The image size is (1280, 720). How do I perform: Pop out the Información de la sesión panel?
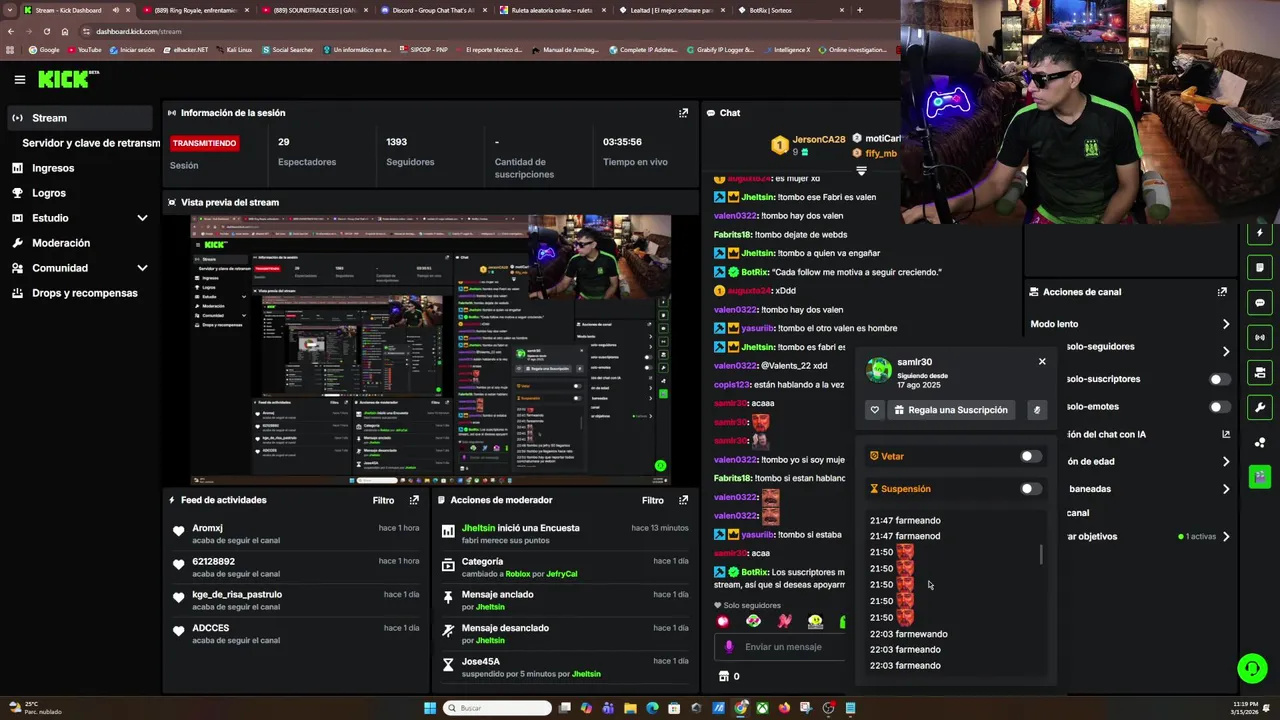683,113
